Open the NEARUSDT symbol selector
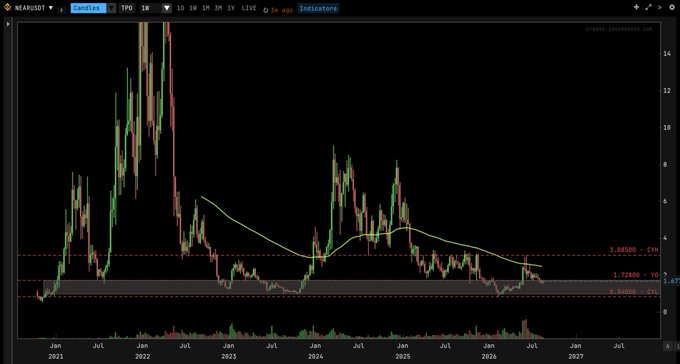680x364 pixels. [x=34, y=8]
